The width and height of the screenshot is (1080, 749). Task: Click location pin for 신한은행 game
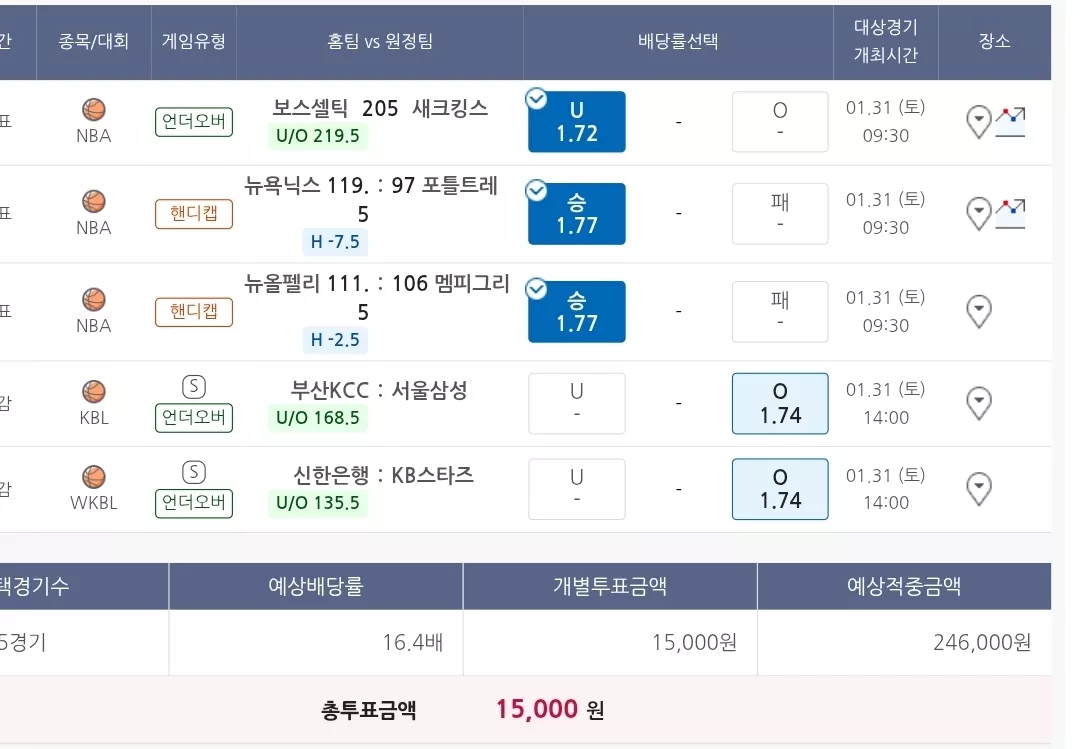(x=979, y=489)
